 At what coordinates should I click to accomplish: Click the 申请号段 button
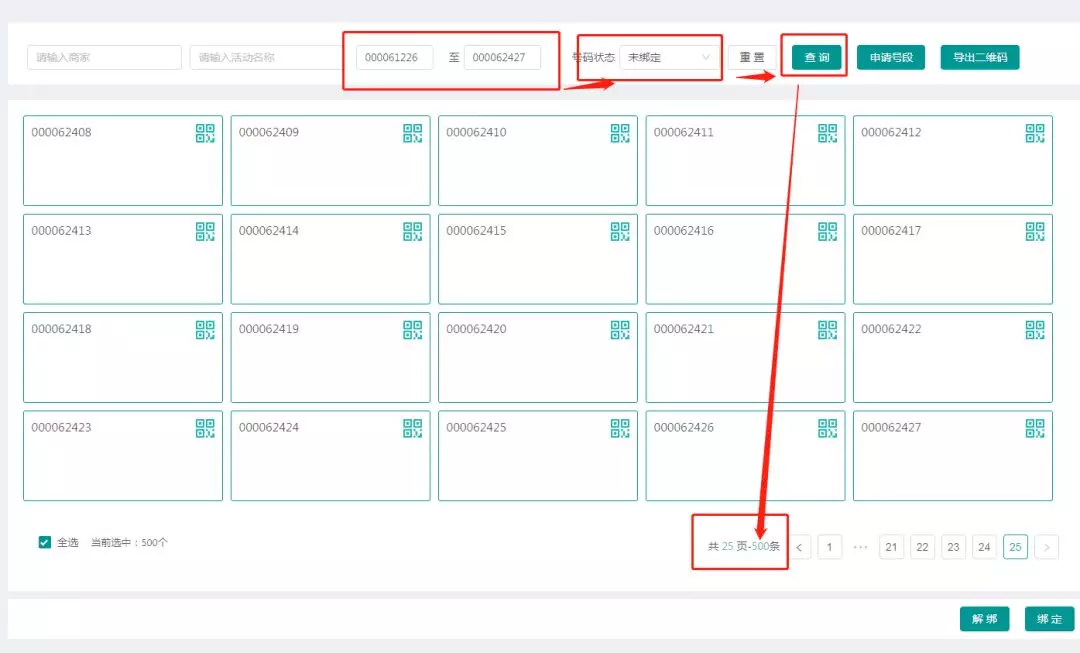(x=890, y=58)
